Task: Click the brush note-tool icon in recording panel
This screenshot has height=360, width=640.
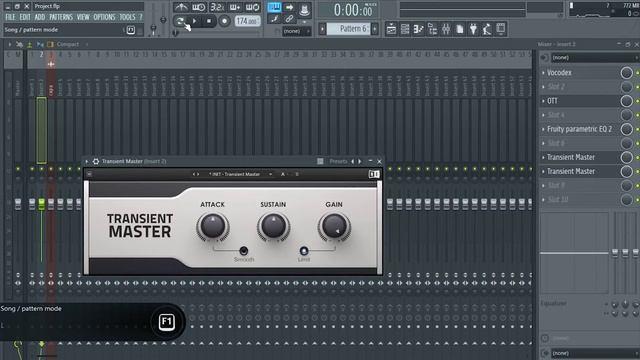Action: point(274,19)
